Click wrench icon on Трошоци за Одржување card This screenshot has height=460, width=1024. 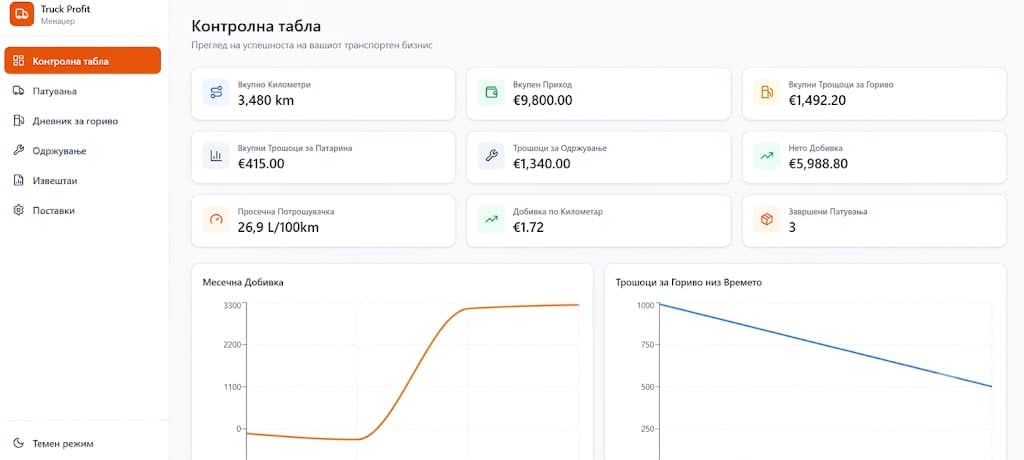491,156
